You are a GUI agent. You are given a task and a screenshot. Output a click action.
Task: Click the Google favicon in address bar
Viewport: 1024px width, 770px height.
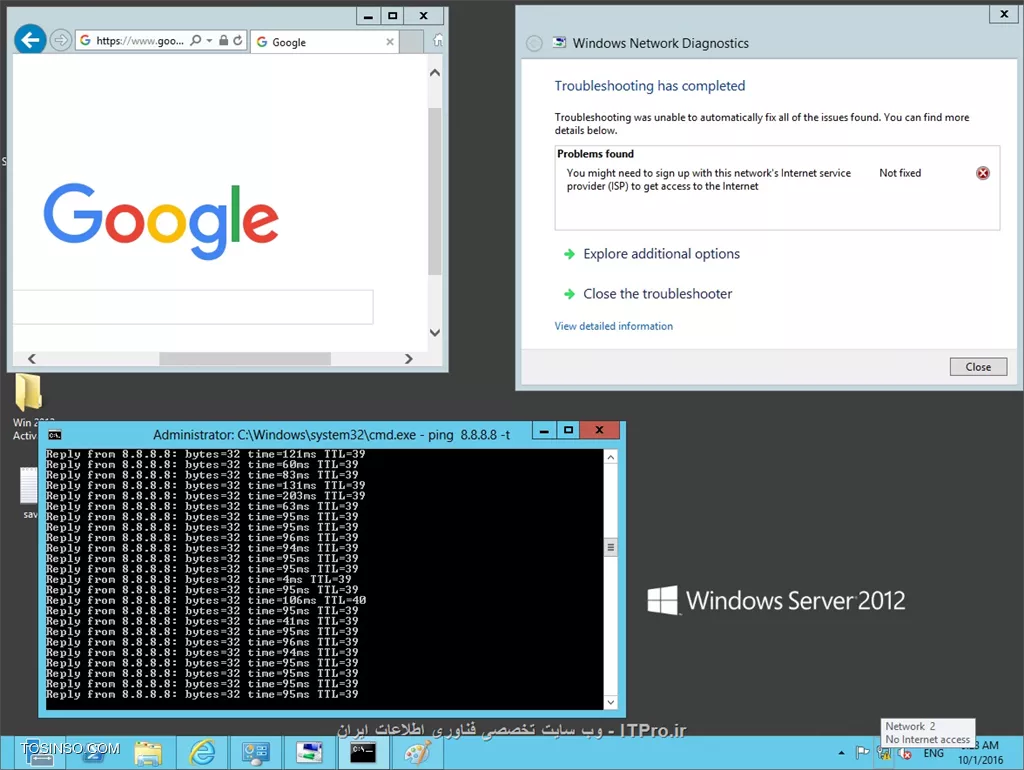coord(86,40)
